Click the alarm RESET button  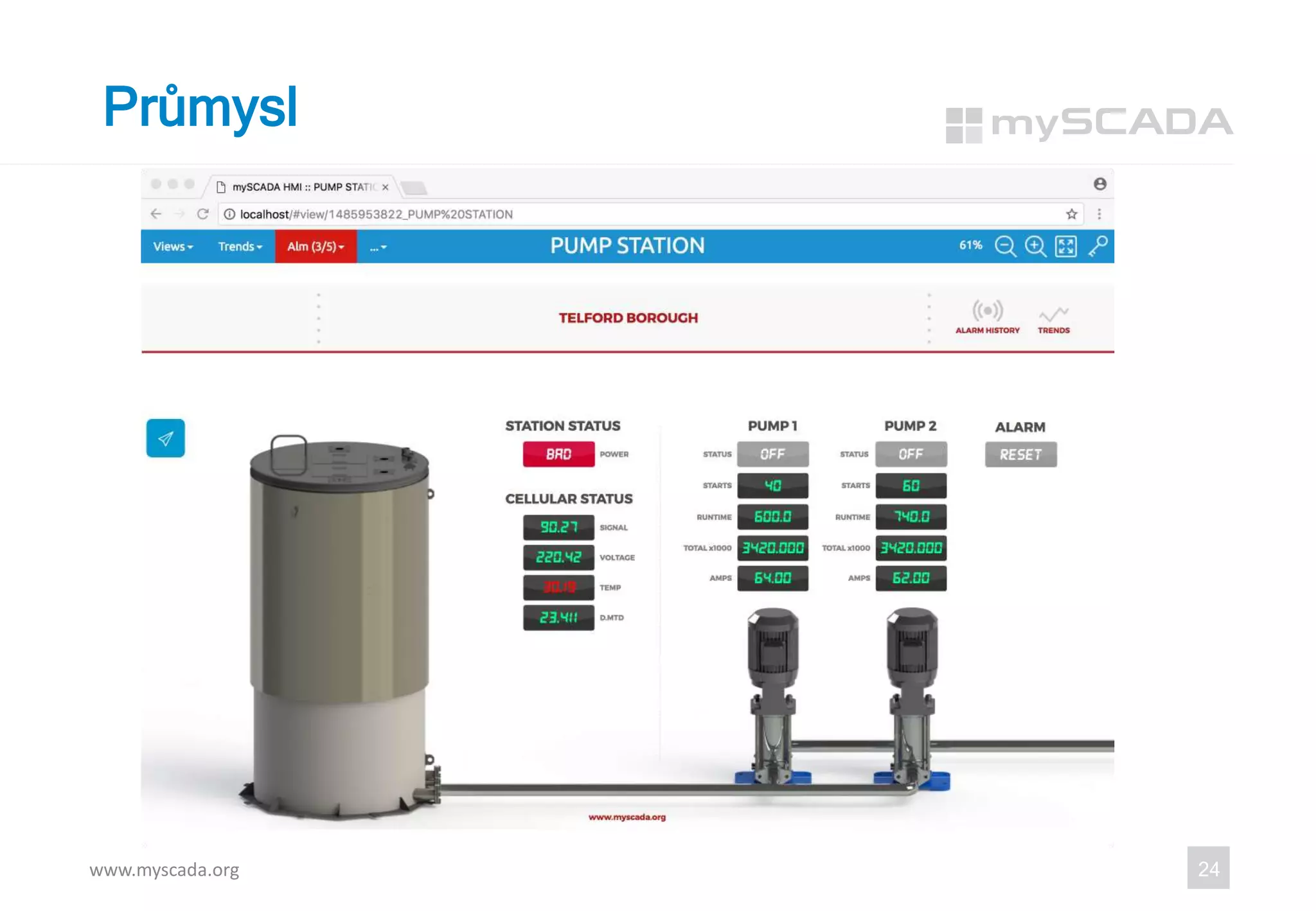(1020, 454)
